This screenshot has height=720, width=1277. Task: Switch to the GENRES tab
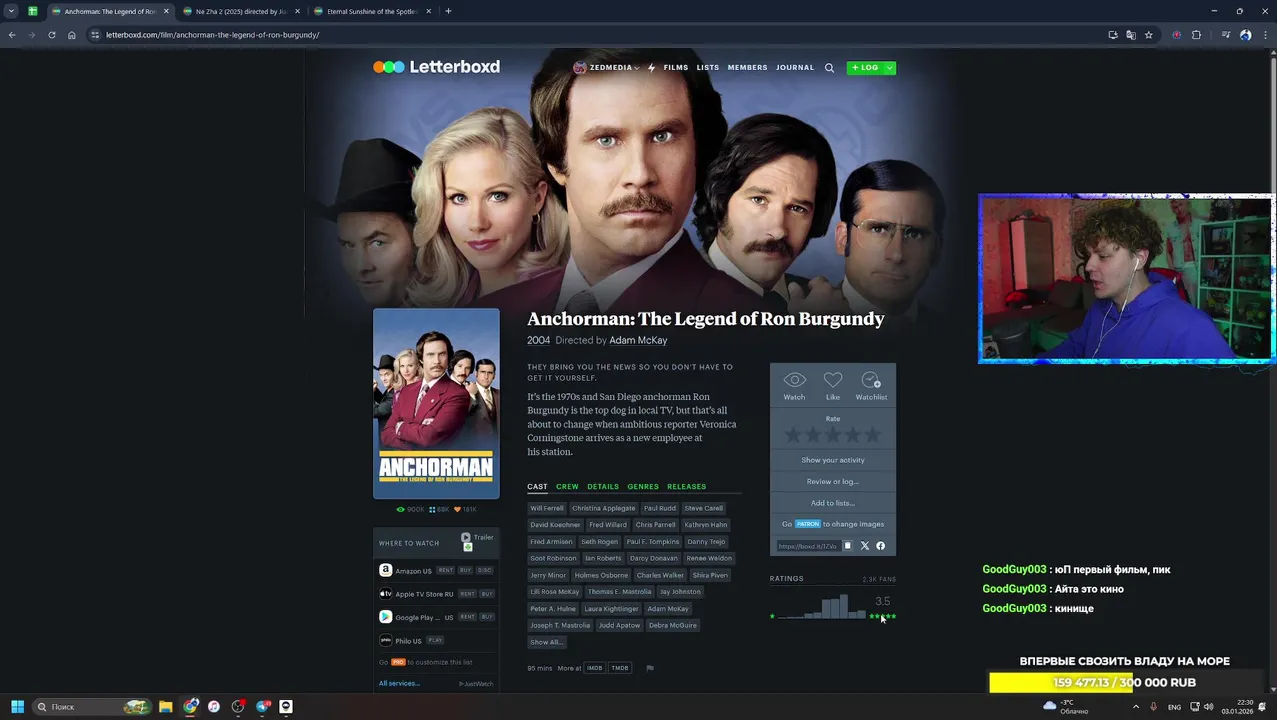pyautogui.click(x=643, y=487)
